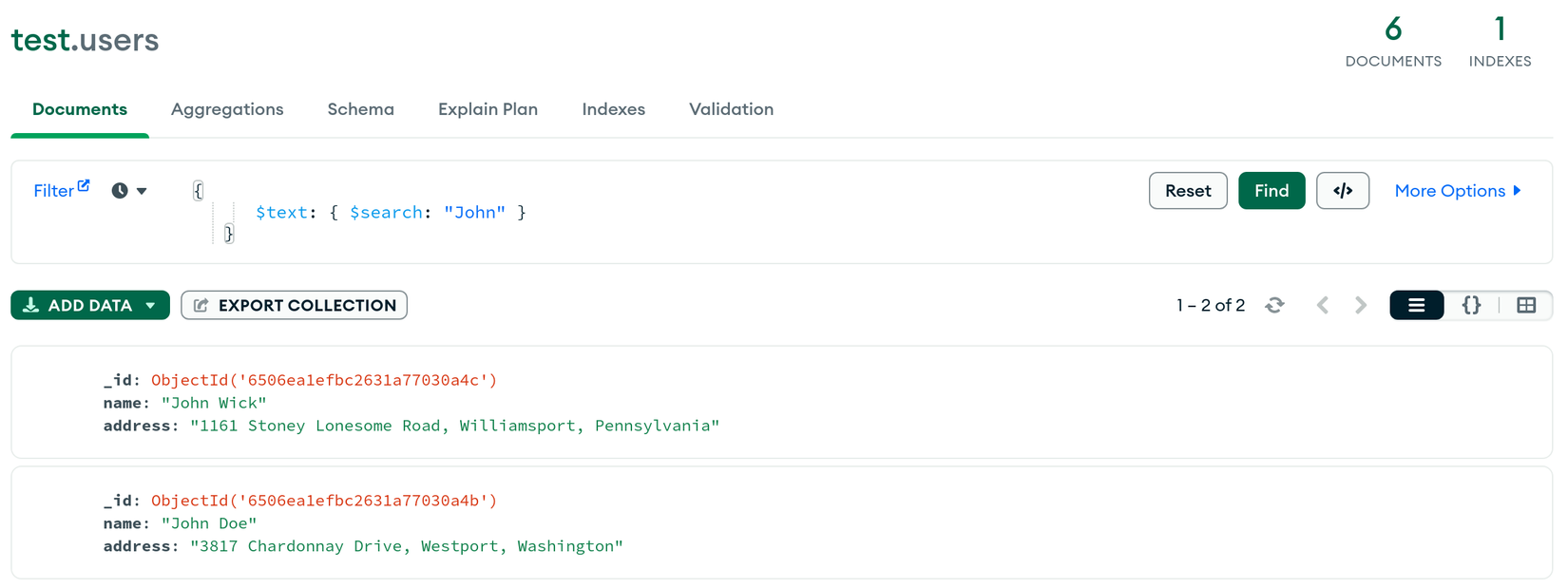Expand More Options for the query
The width and height of the screenshot is (1568, 588).
click(1458, 191)
